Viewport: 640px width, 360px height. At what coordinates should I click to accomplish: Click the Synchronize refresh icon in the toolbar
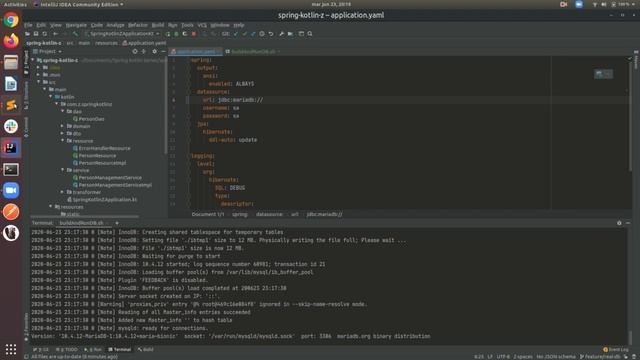click(44, 34)
